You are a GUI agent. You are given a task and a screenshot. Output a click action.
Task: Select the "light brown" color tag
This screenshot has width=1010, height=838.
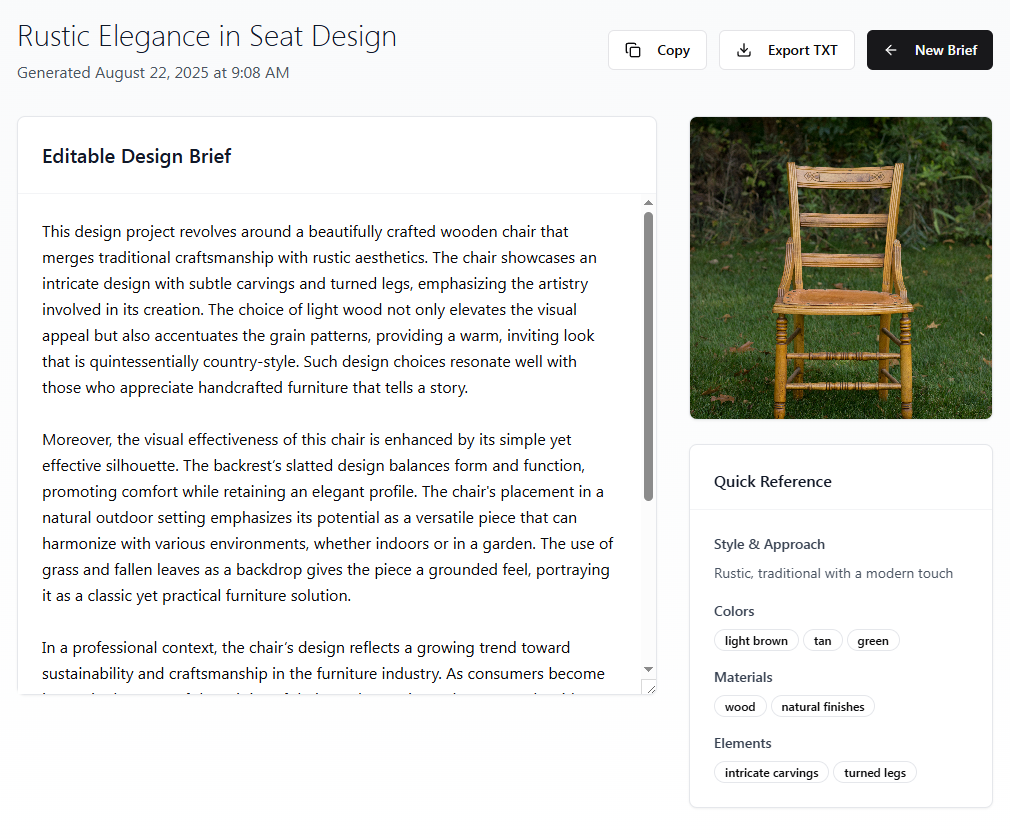click(x=756, y=641)
